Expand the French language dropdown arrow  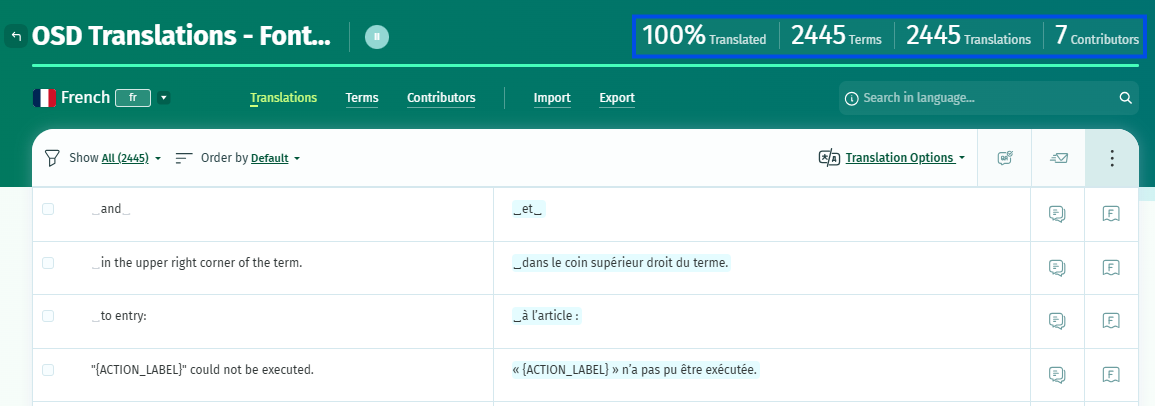(x=164, y=97)
